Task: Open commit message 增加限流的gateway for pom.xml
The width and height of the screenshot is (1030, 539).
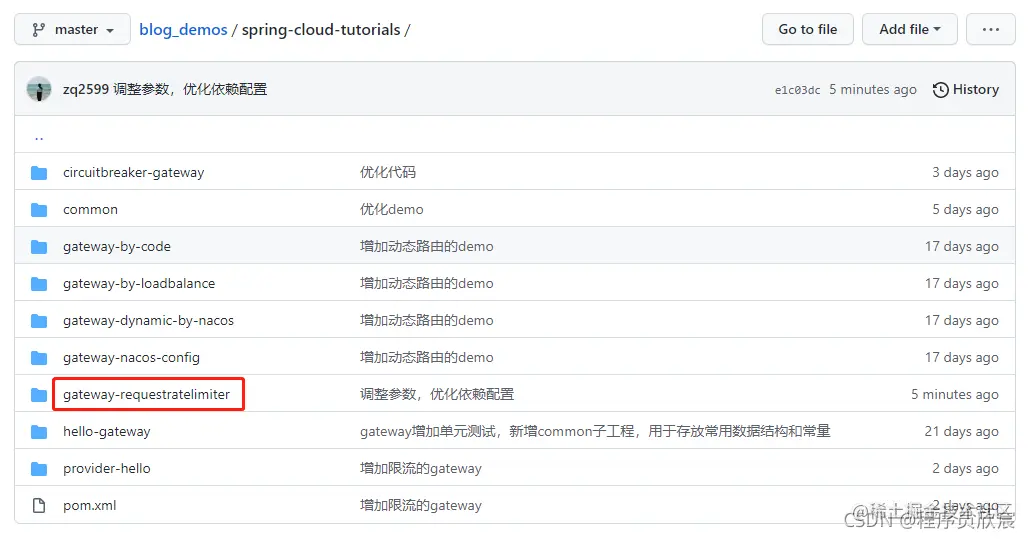Action: (420, 506)
